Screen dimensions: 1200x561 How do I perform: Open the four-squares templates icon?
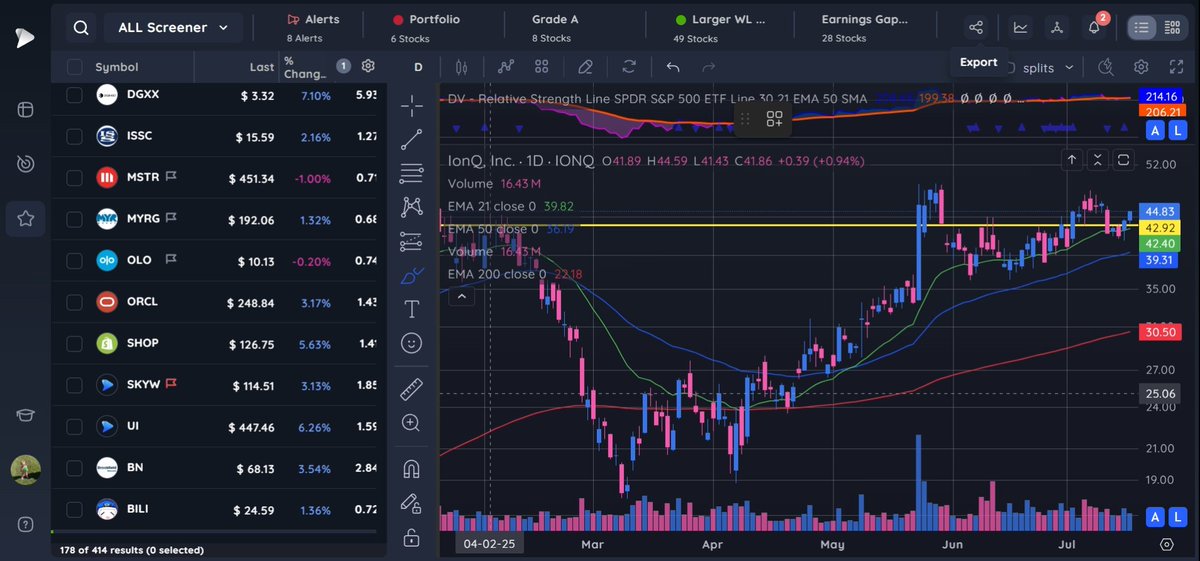click(542, 67)
